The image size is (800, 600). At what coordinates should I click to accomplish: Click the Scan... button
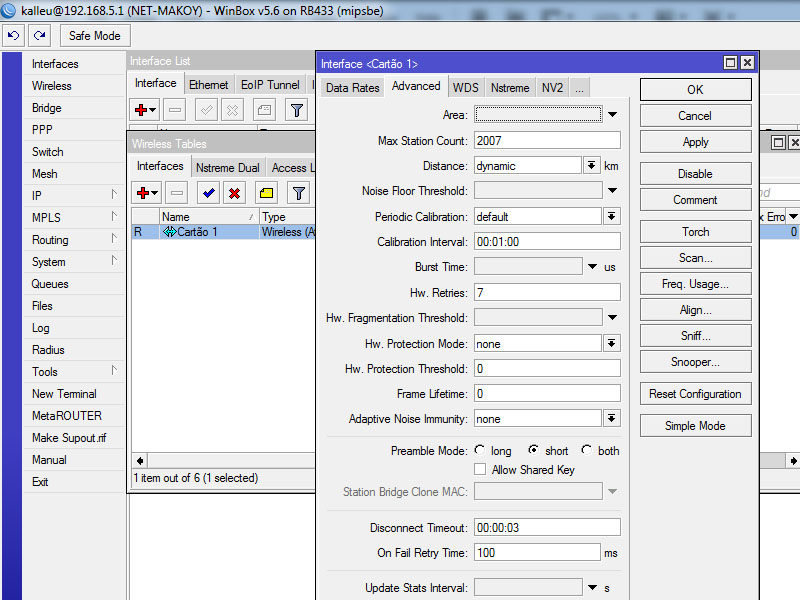click(695, 258)
